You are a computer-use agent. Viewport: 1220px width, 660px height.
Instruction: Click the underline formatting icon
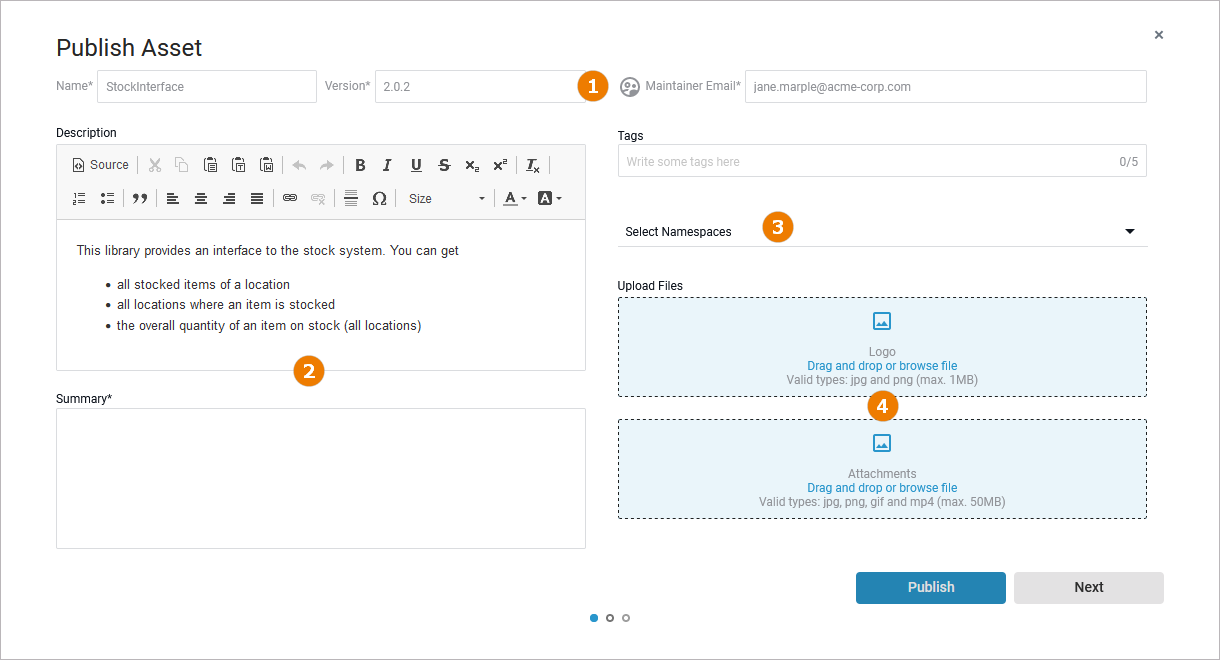(x=416, y=165)
